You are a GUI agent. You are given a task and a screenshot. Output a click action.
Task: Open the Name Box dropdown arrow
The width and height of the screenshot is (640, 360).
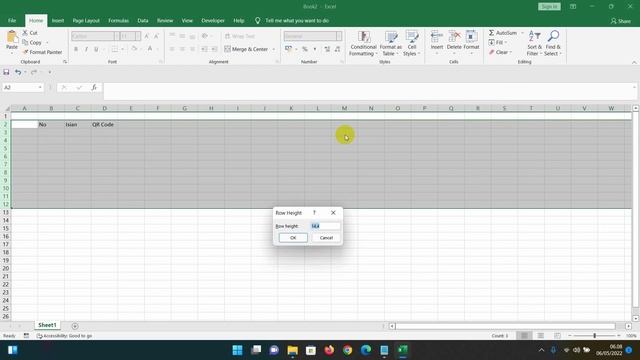pos(40,87)
